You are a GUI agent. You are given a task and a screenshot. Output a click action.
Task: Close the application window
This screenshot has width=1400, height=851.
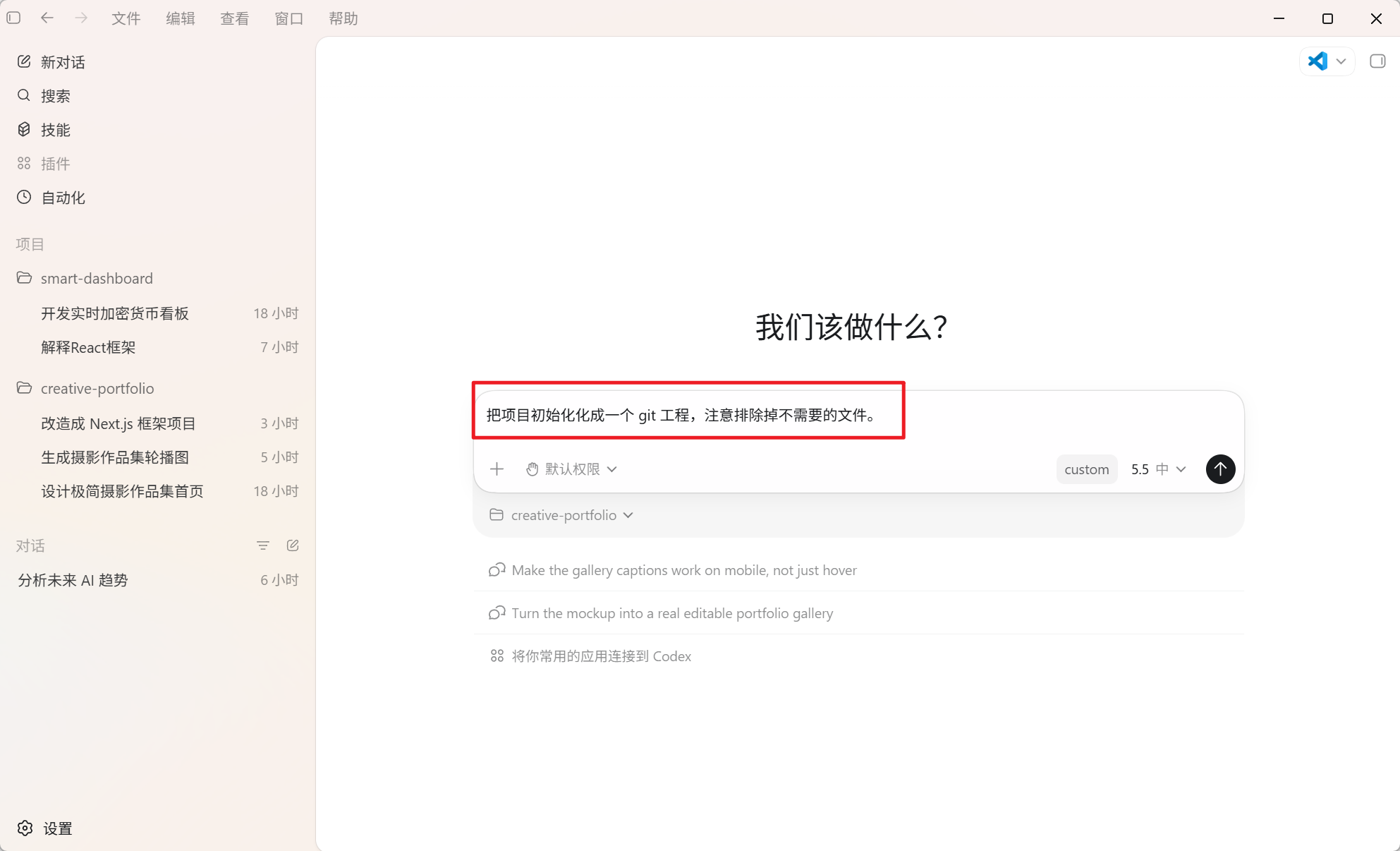[1376, 18]
